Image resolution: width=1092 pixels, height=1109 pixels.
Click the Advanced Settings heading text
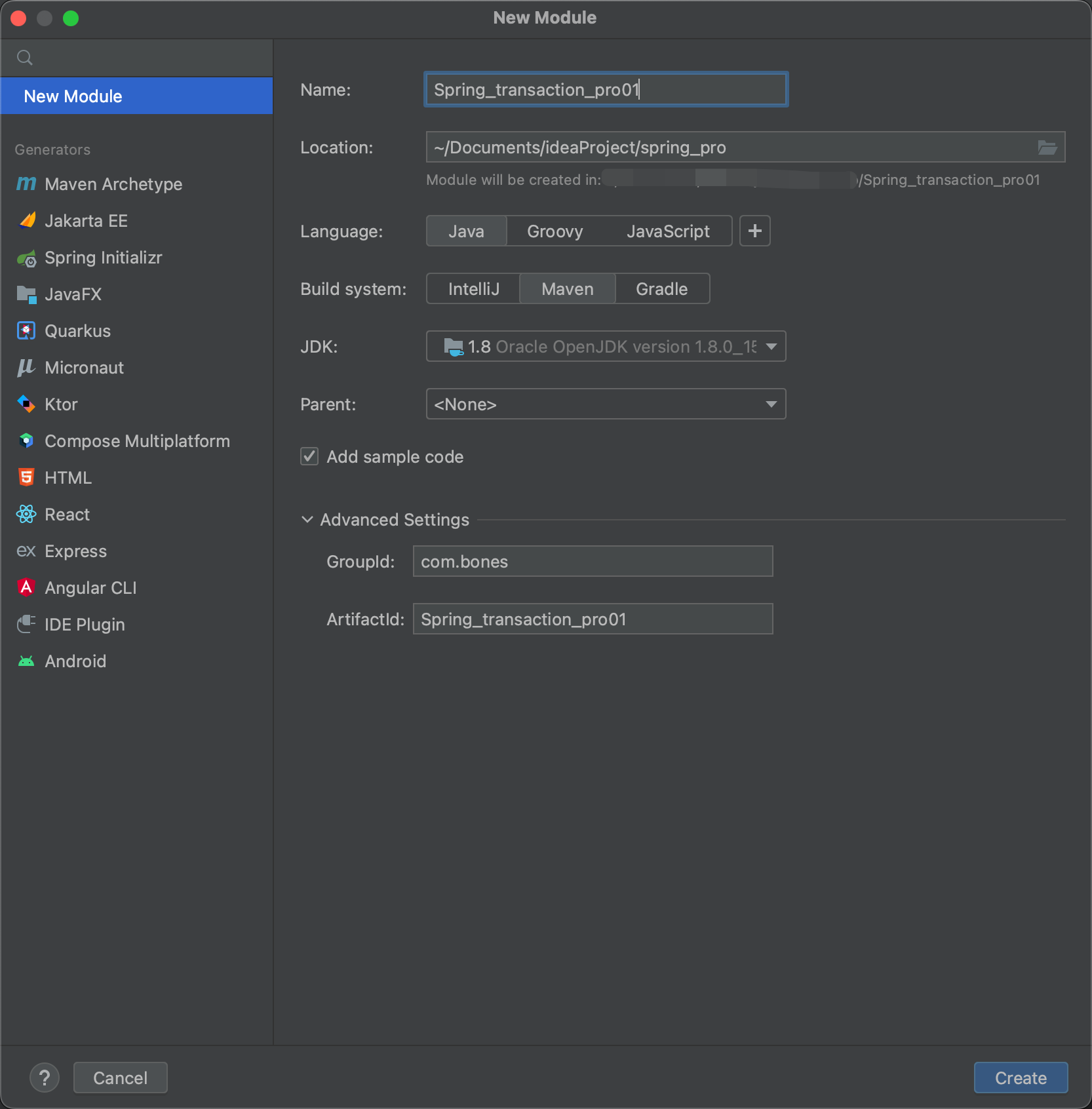click(x=395, y=520)
